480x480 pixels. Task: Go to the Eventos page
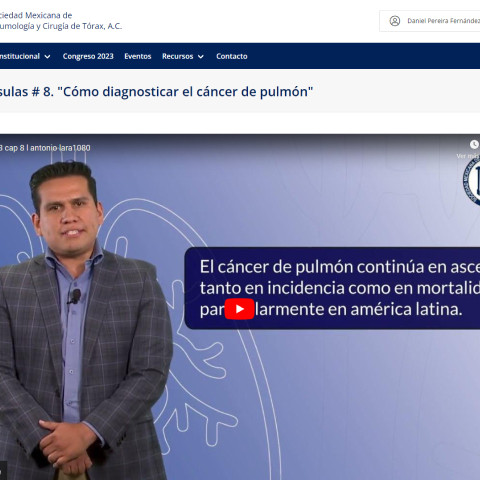[x=138, y=56]
